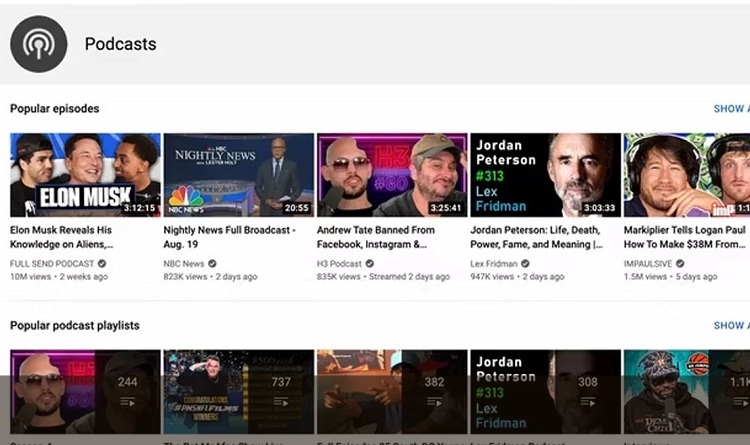
Task: Show all Popular episodes
Action: click(732, 109)
